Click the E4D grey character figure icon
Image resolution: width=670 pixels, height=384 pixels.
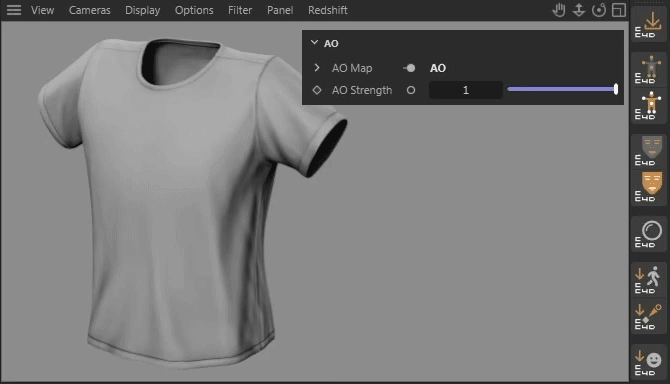[649, 70]
